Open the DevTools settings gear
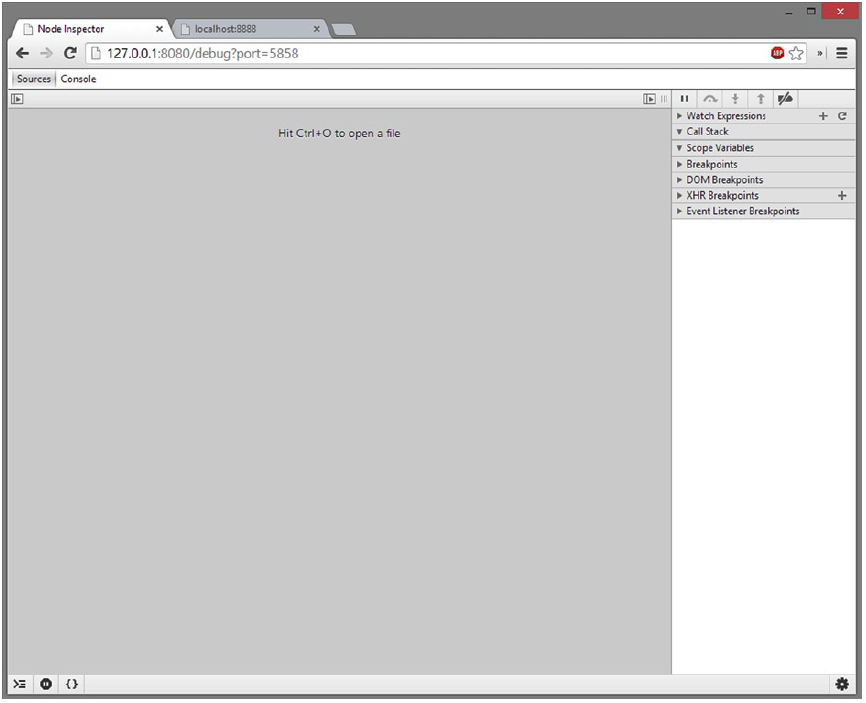 tap(842, 684)
